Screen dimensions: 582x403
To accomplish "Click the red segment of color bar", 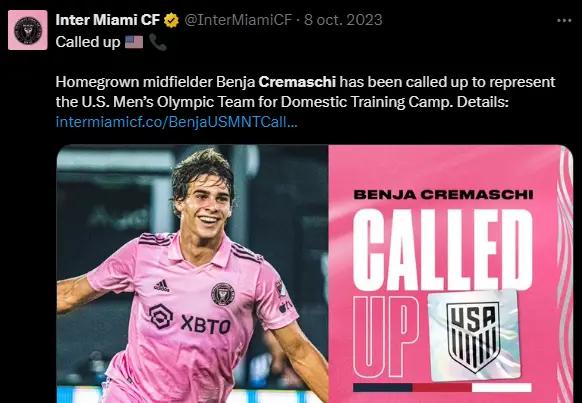I will click(442, 388).
